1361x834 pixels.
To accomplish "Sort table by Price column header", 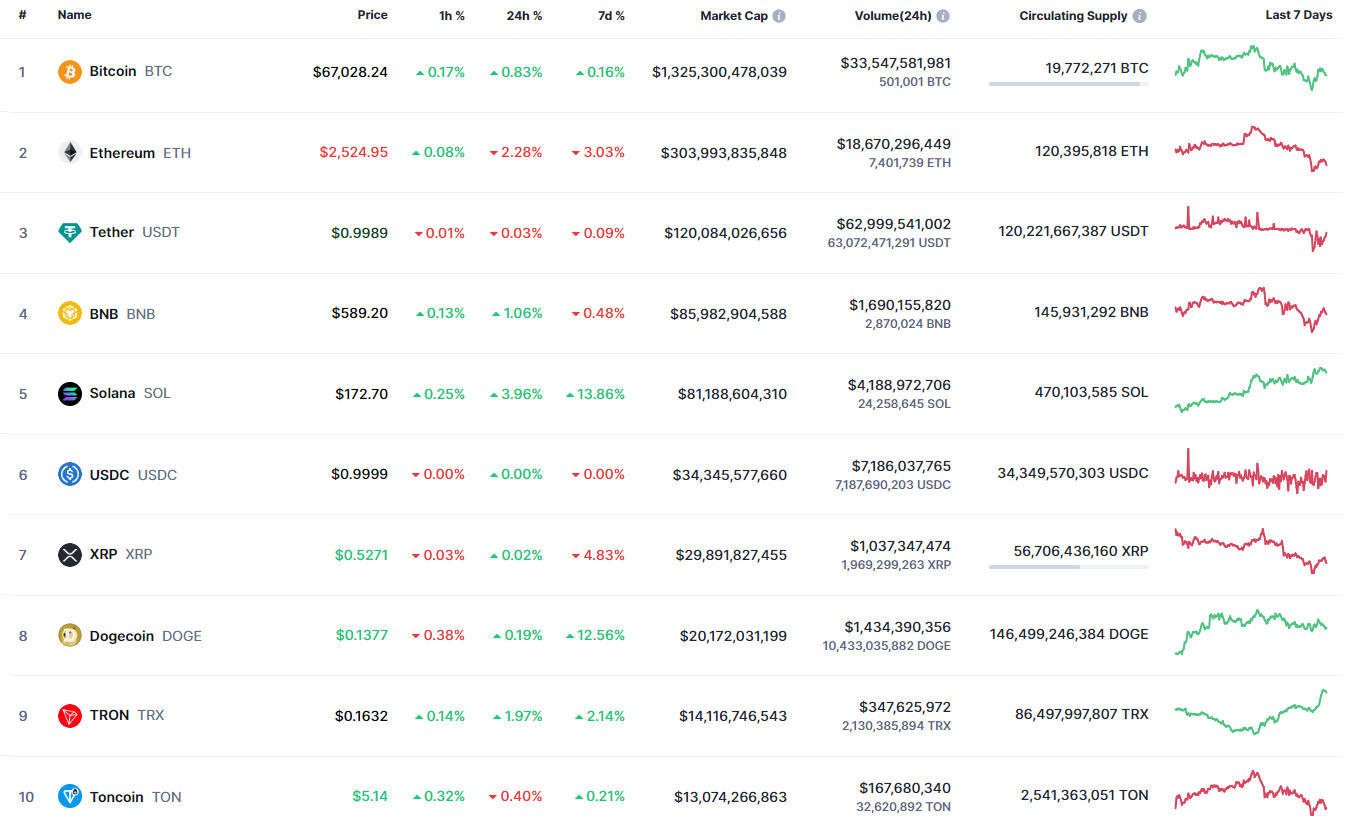I will [x=372, y=16].
